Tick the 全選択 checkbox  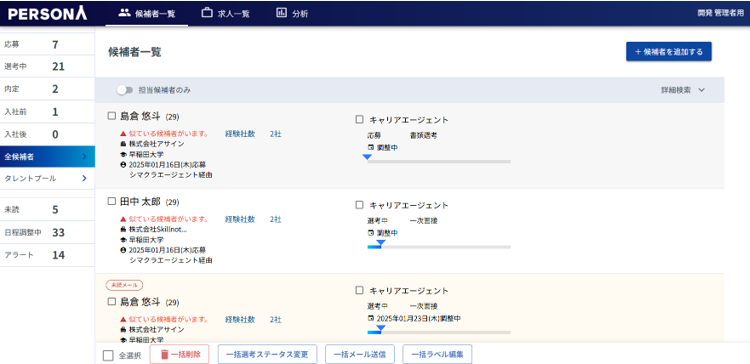pyautogui.click(x=109, y=355)
